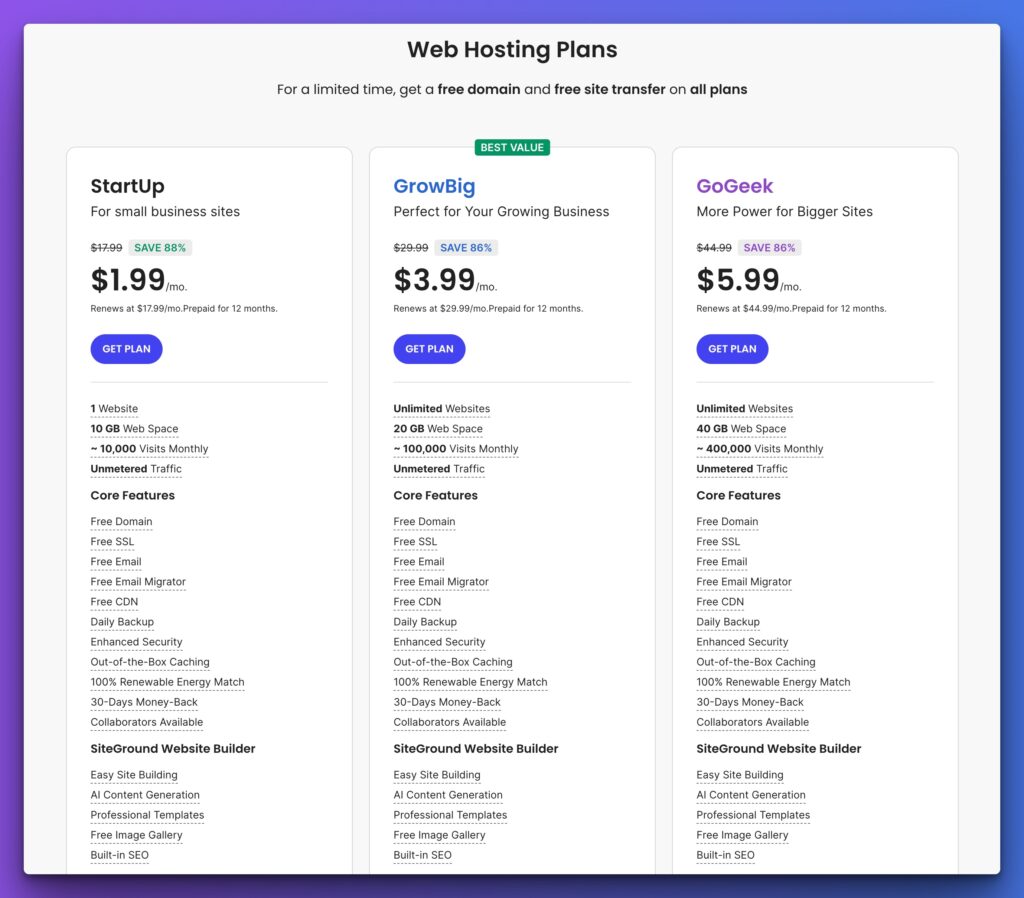
Task: Open the GoGeek plan heading
Action: click(x=734, y=186)
